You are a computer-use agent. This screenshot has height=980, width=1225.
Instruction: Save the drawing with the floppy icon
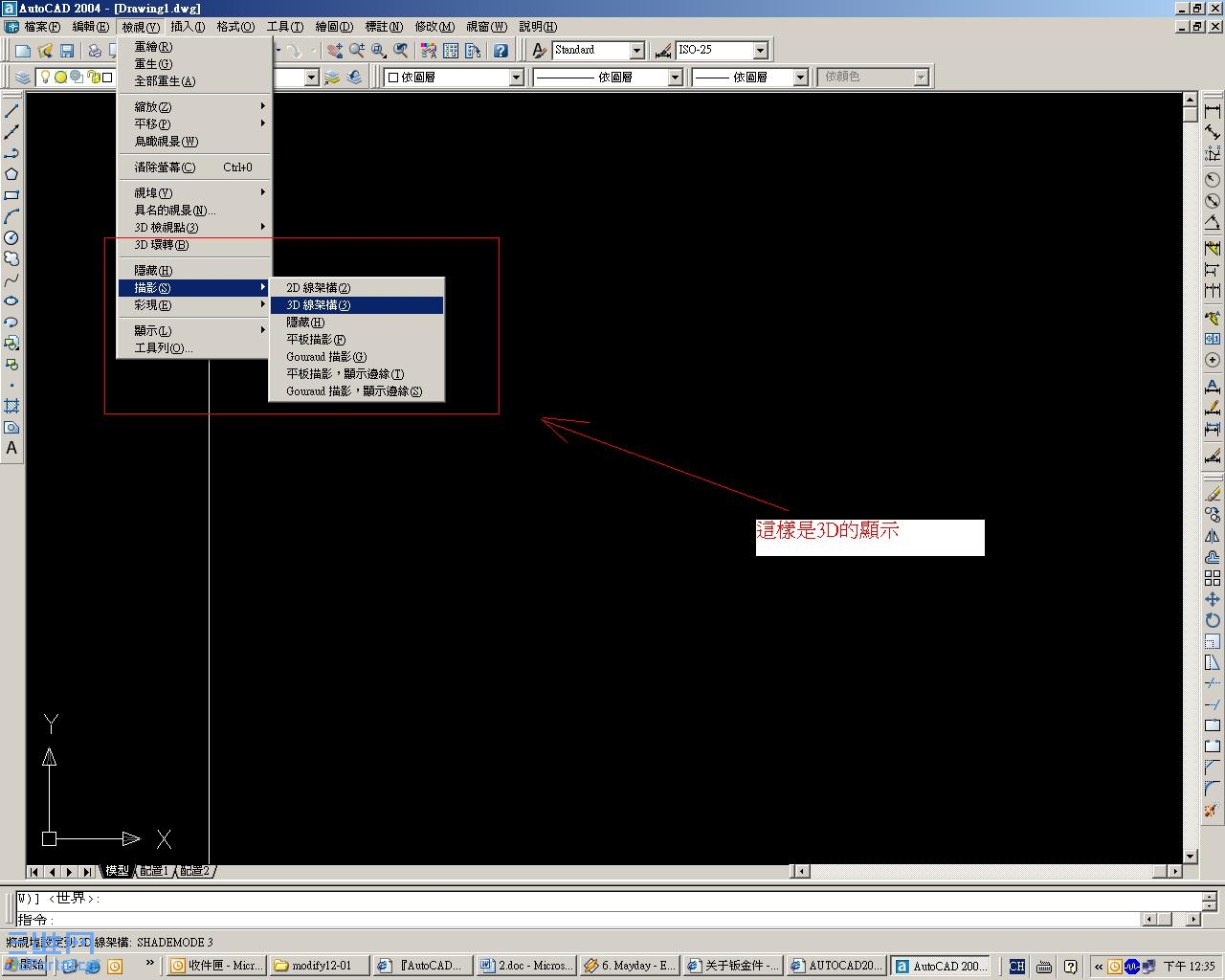point(67,51)
